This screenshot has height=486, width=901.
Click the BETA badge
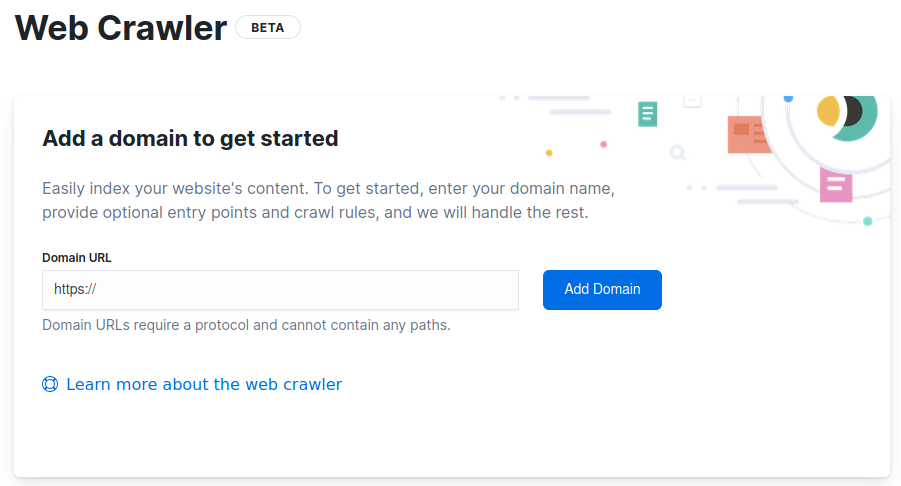point(267,27)
